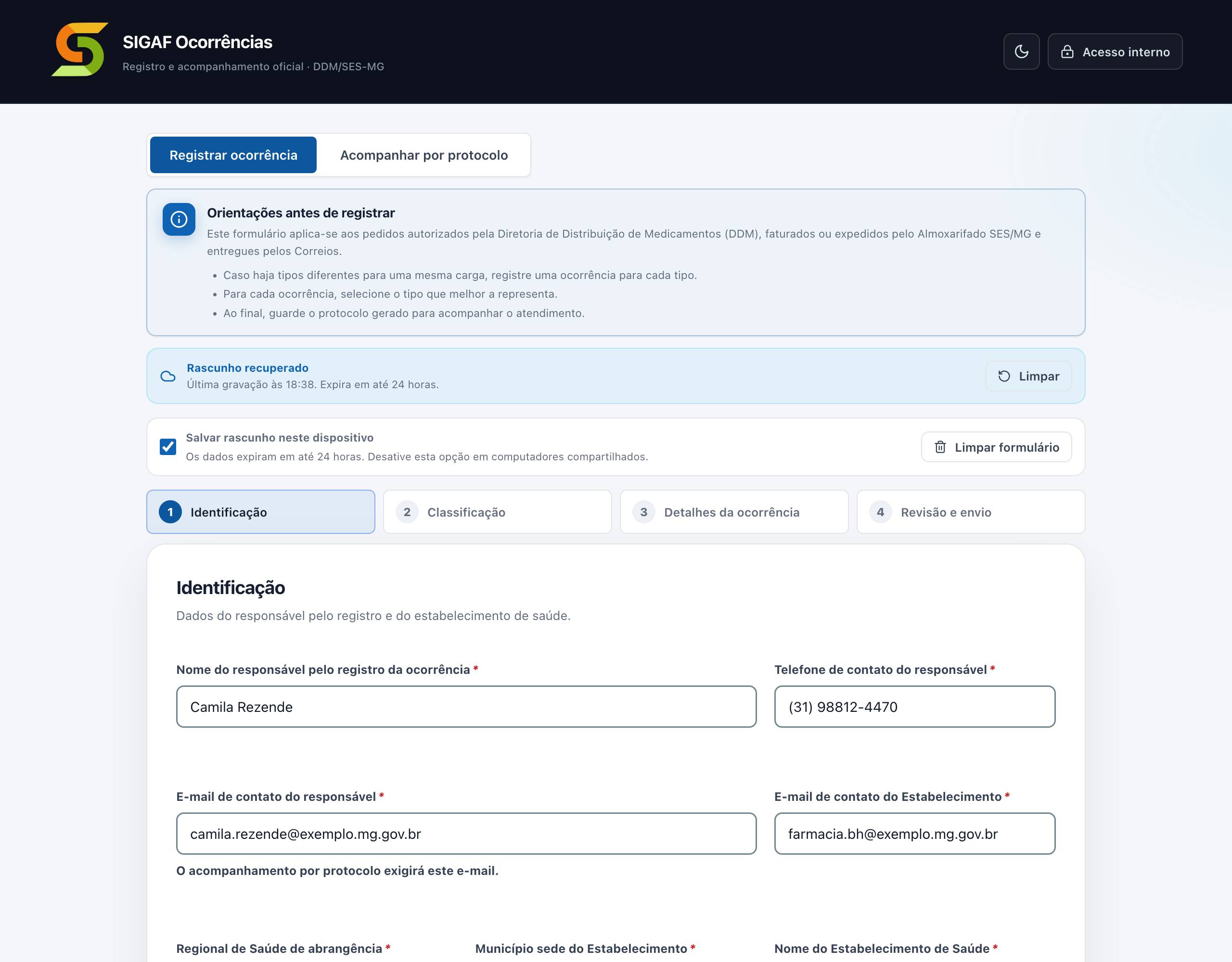Click the SIGAF logo in the header
The height and width of the screenshot is (962, 1232).
tap(79, 50)
